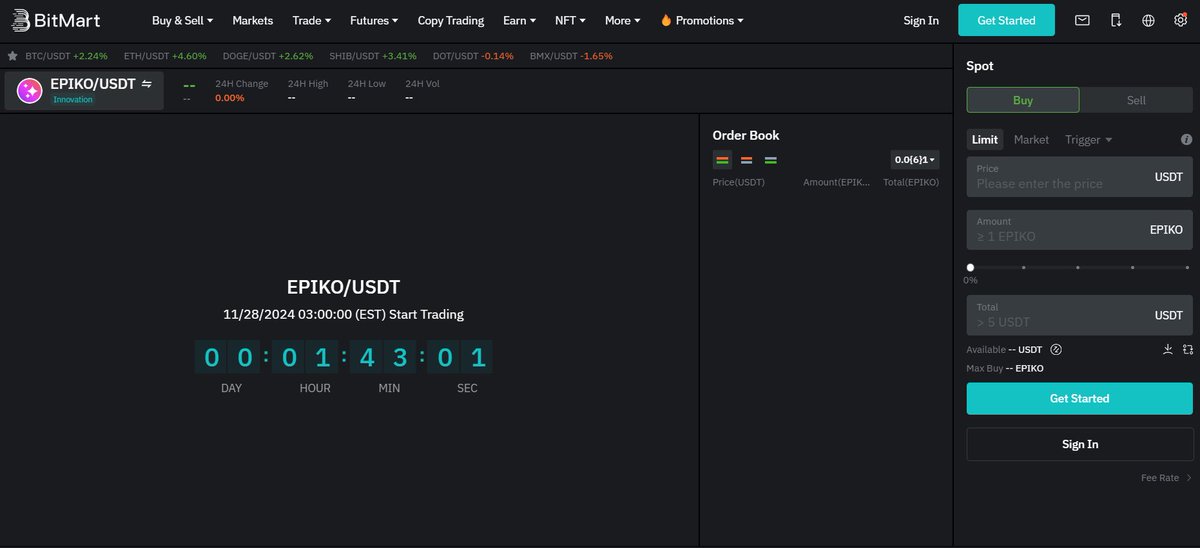
Task: Click the fee coin icon beside Available USDT
Action: click(x=1056, y=350)
